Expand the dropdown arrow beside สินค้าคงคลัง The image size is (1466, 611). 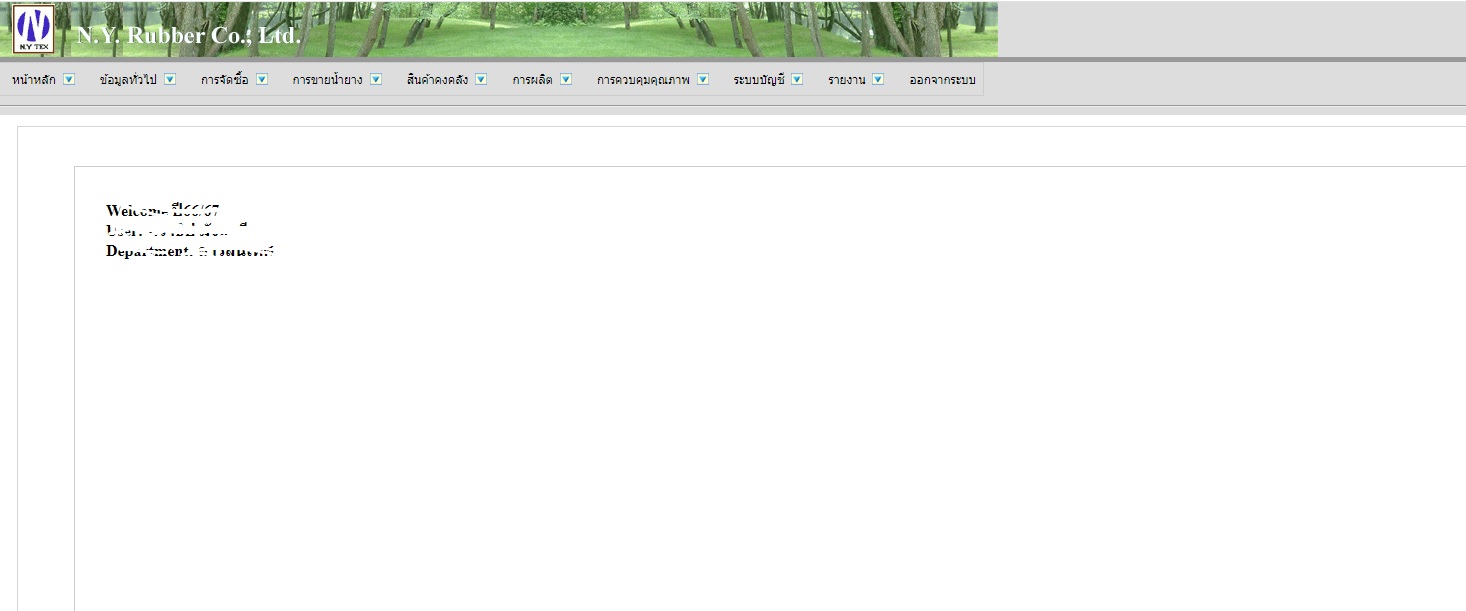tap(481, 80)
